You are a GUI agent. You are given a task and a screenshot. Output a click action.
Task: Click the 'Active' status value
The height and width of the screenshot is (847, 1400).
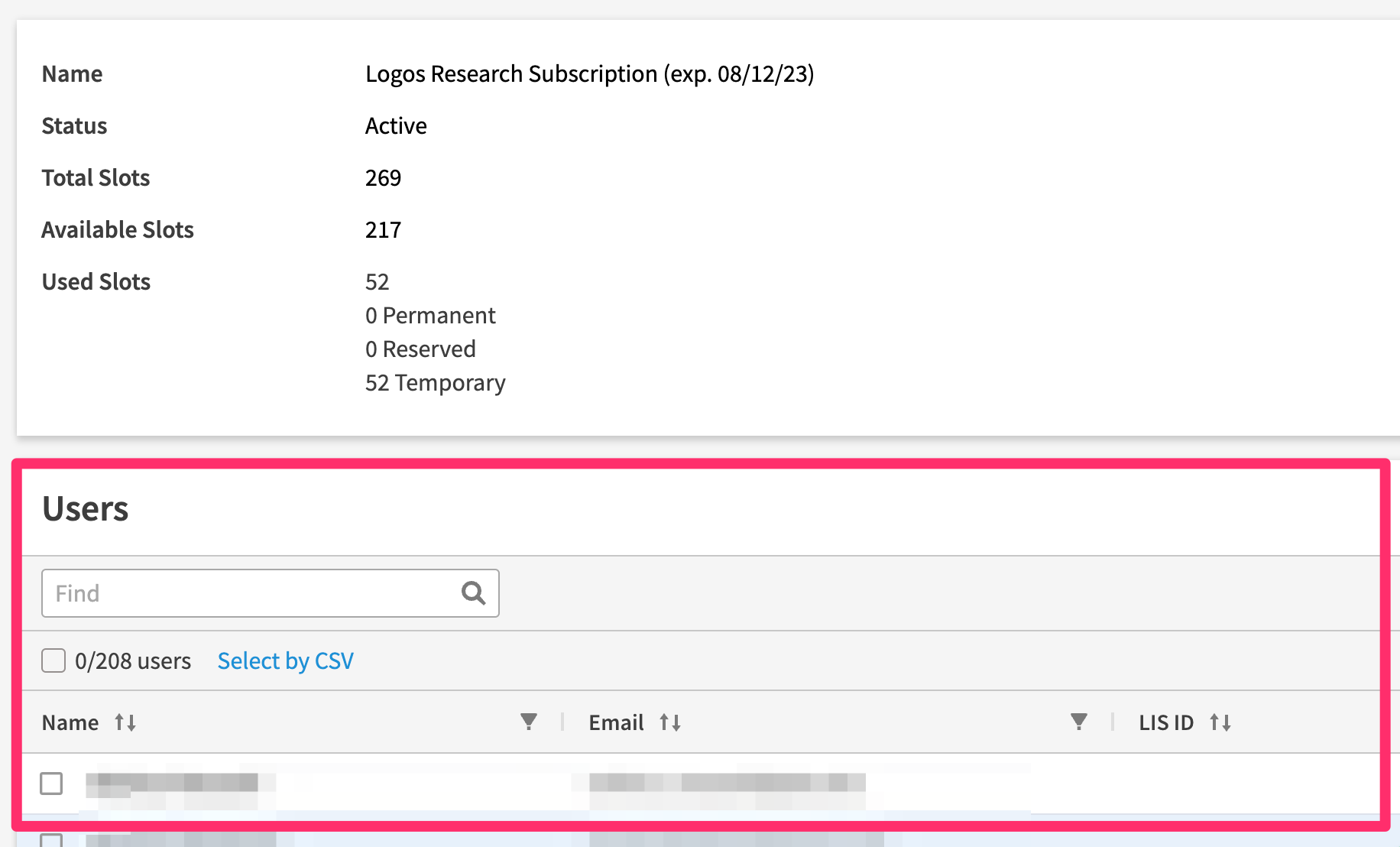pyautogui.click(x=396, y=125)
